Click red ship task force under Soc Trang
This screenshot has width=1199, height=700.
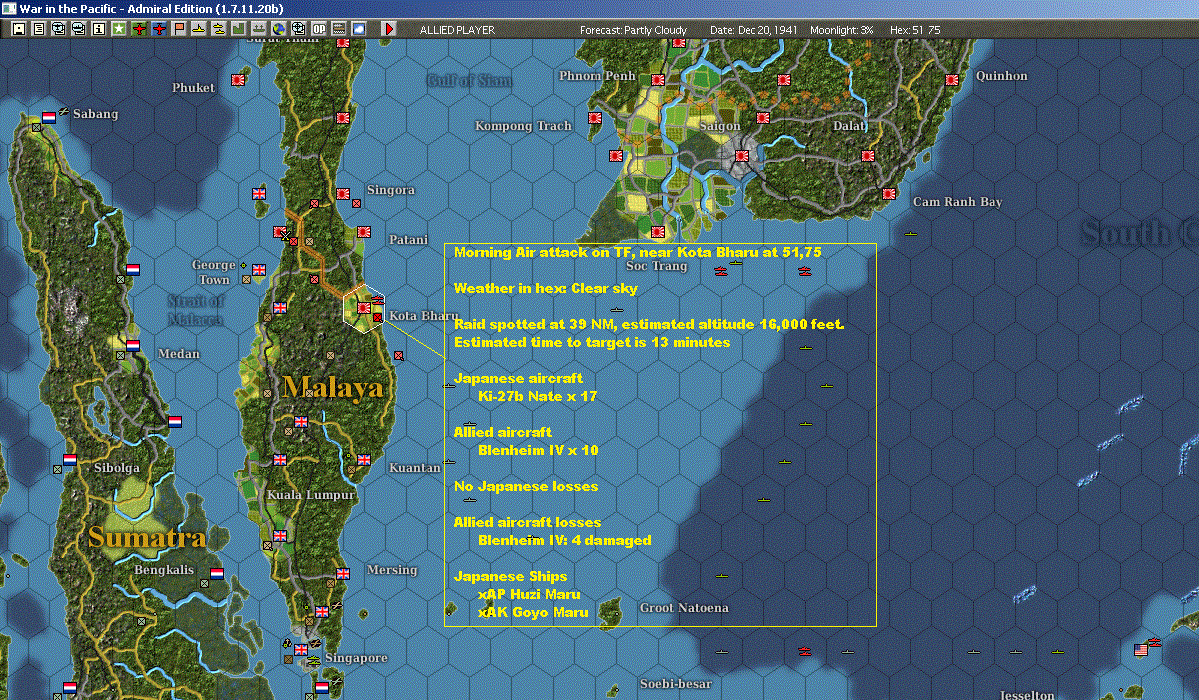[x=720, y=271]
